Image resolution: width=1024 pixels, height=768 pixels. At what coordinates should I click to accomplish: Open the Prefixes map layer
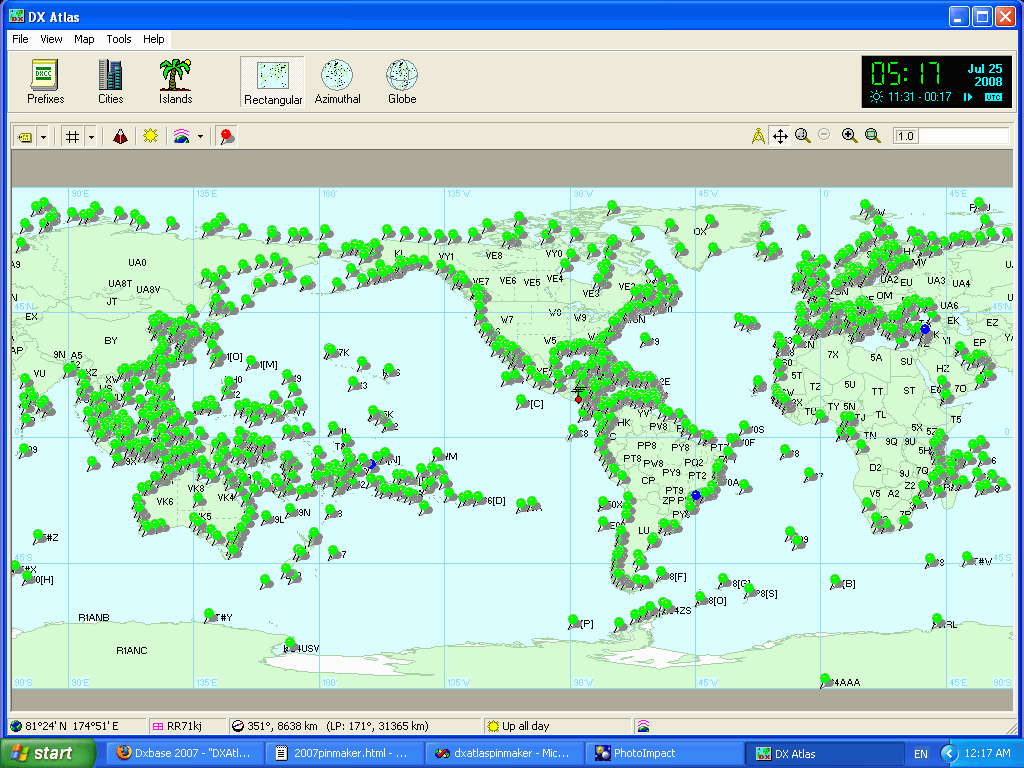(45, 81)
